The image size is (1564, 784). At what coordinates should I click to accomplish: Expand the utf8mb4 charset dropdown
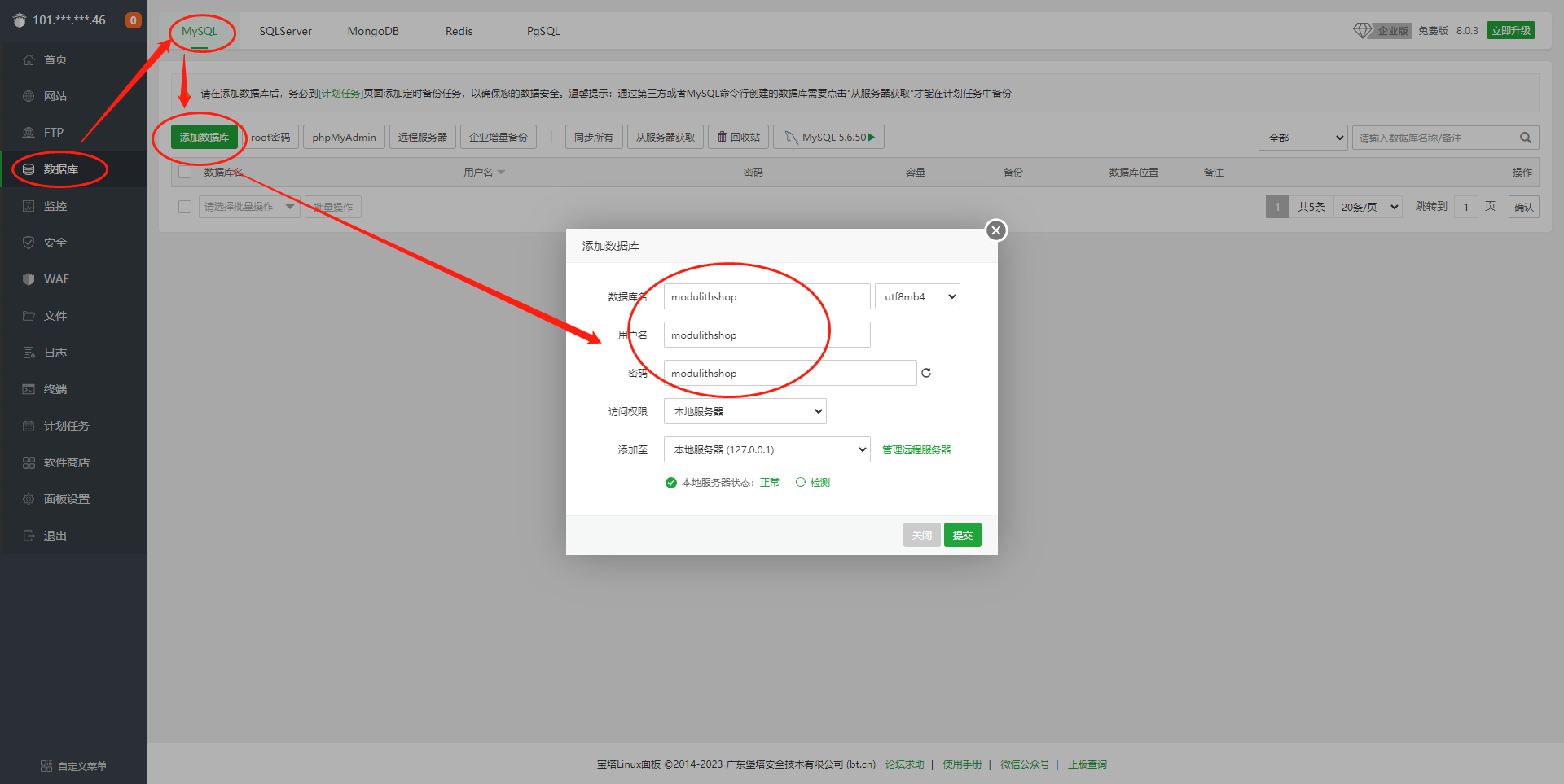point(917,296)
